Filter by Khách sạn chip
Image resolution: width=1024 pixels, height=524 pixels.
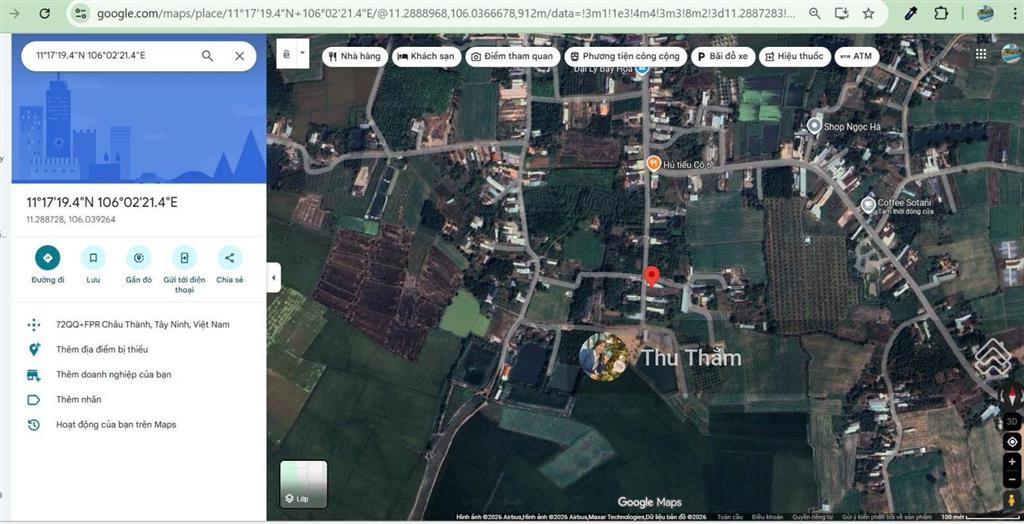426,56
